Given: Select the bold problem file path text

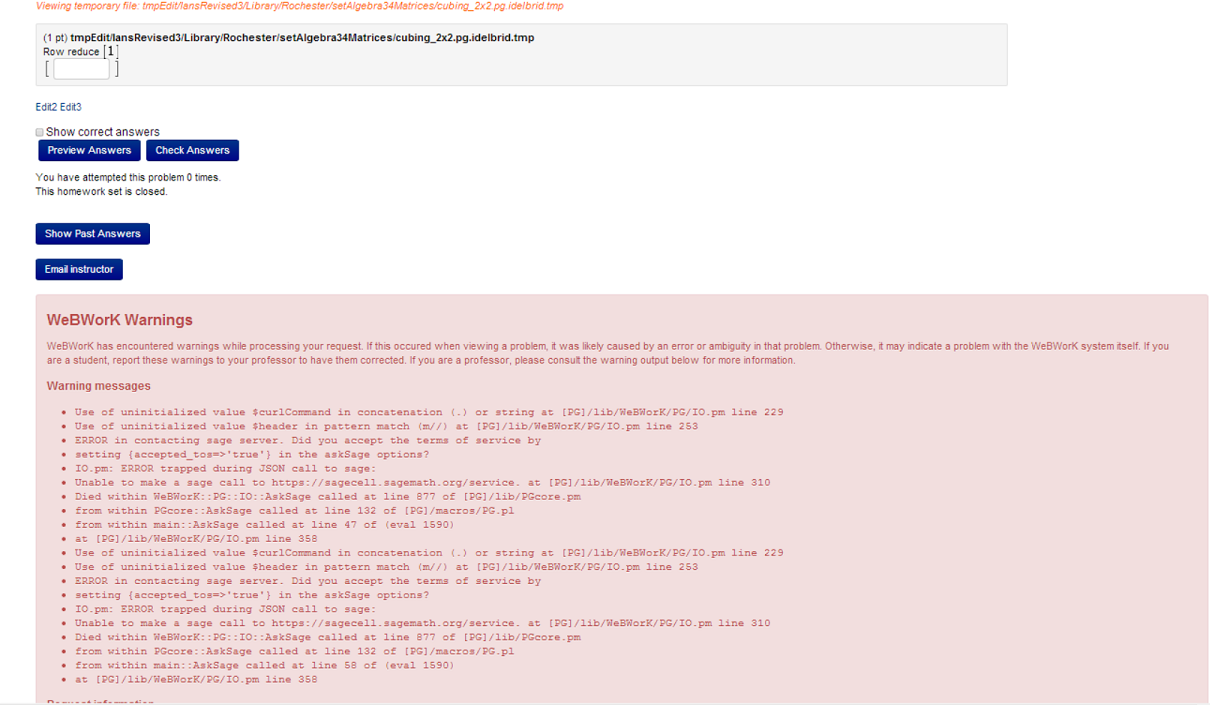Looking at the screenshot, I should click(x=302, y=38).
